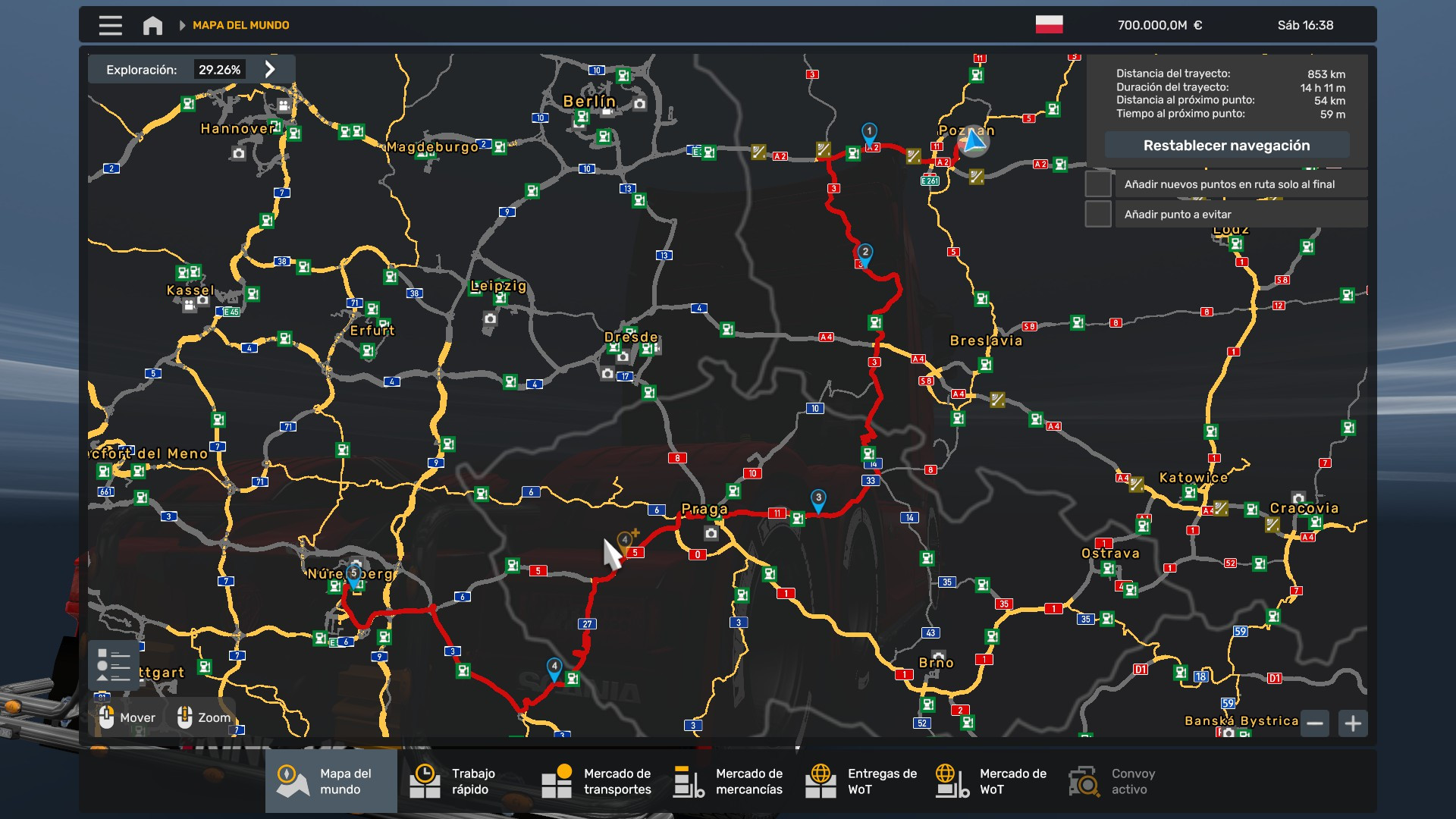Click the camera viewpoint icon below Leipzig
Screen dimensions: 1456x819
point(490,318)
